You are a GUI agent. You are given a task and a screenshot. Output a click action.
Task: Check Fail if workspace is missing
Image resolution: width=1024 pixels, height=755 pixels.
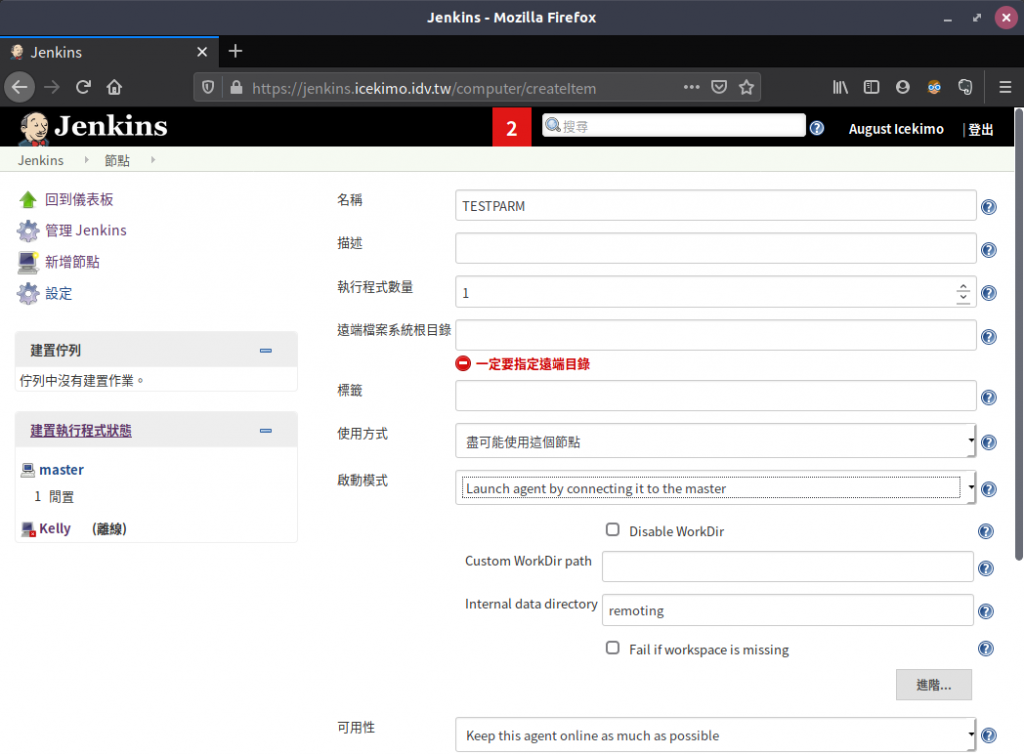[613, 648]
